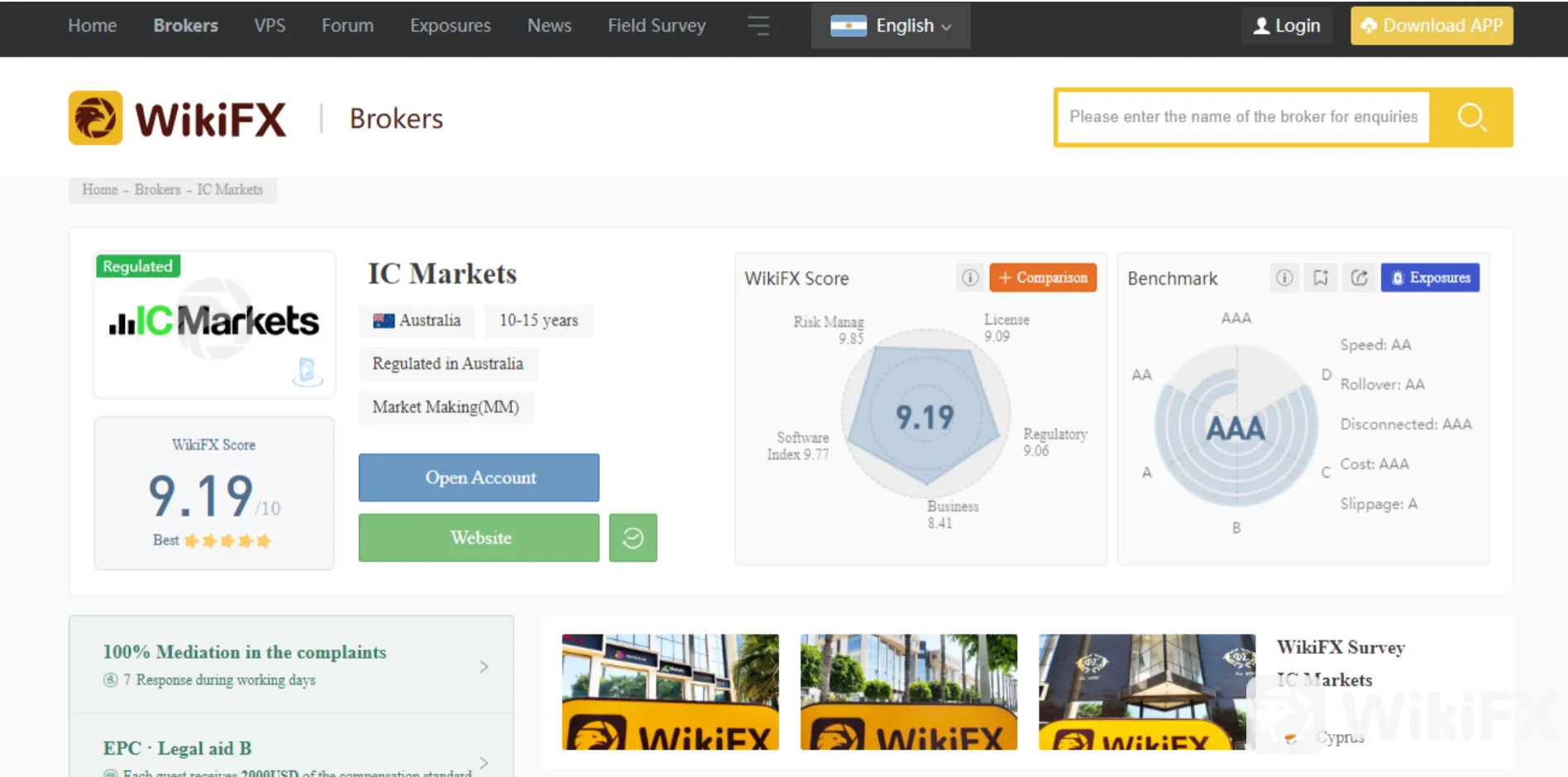Open the hamburger menu in navigation bar
This screenshot has width=1568, height=777.
758,26
